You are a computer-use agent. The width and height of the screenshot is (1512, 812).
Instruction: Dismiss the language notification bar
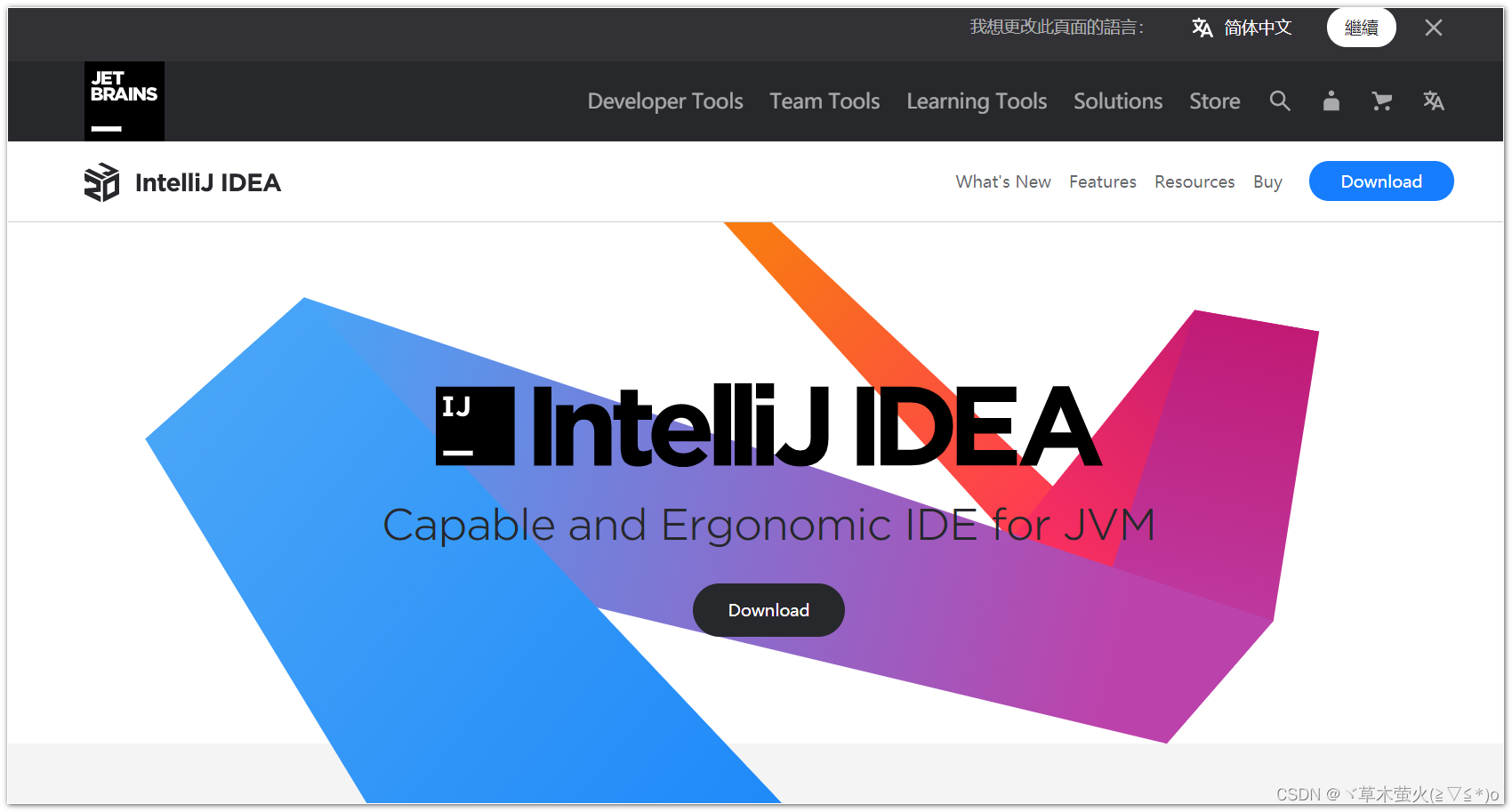pyautogui.click(x=1433, y=28)
